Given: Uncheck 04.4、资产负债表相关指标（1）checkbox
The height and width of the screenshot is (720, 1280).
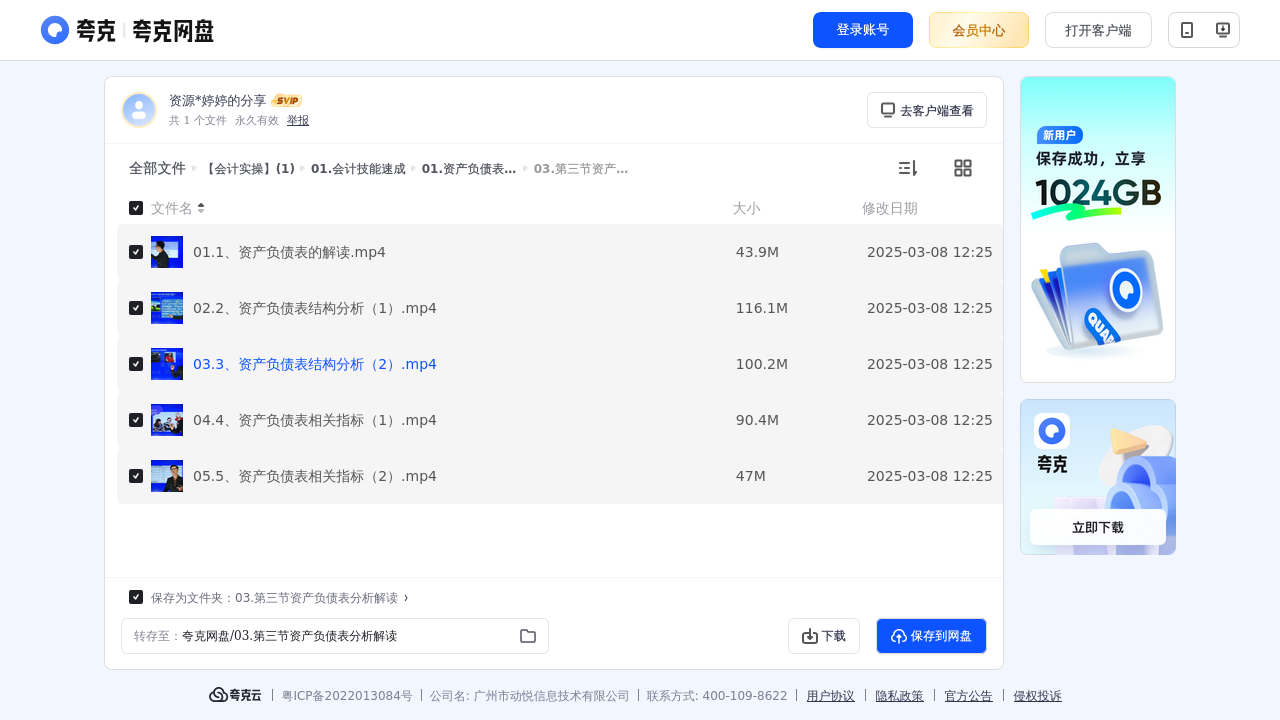Looking at the screenshot, I should tap(136, 420).
